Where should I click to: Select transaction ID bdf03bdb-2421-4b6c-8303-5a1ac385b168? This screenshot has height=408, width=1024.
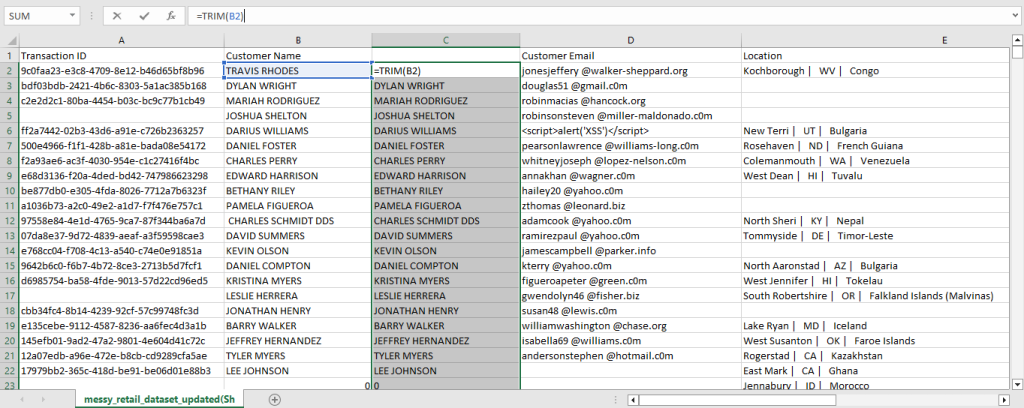121,86
